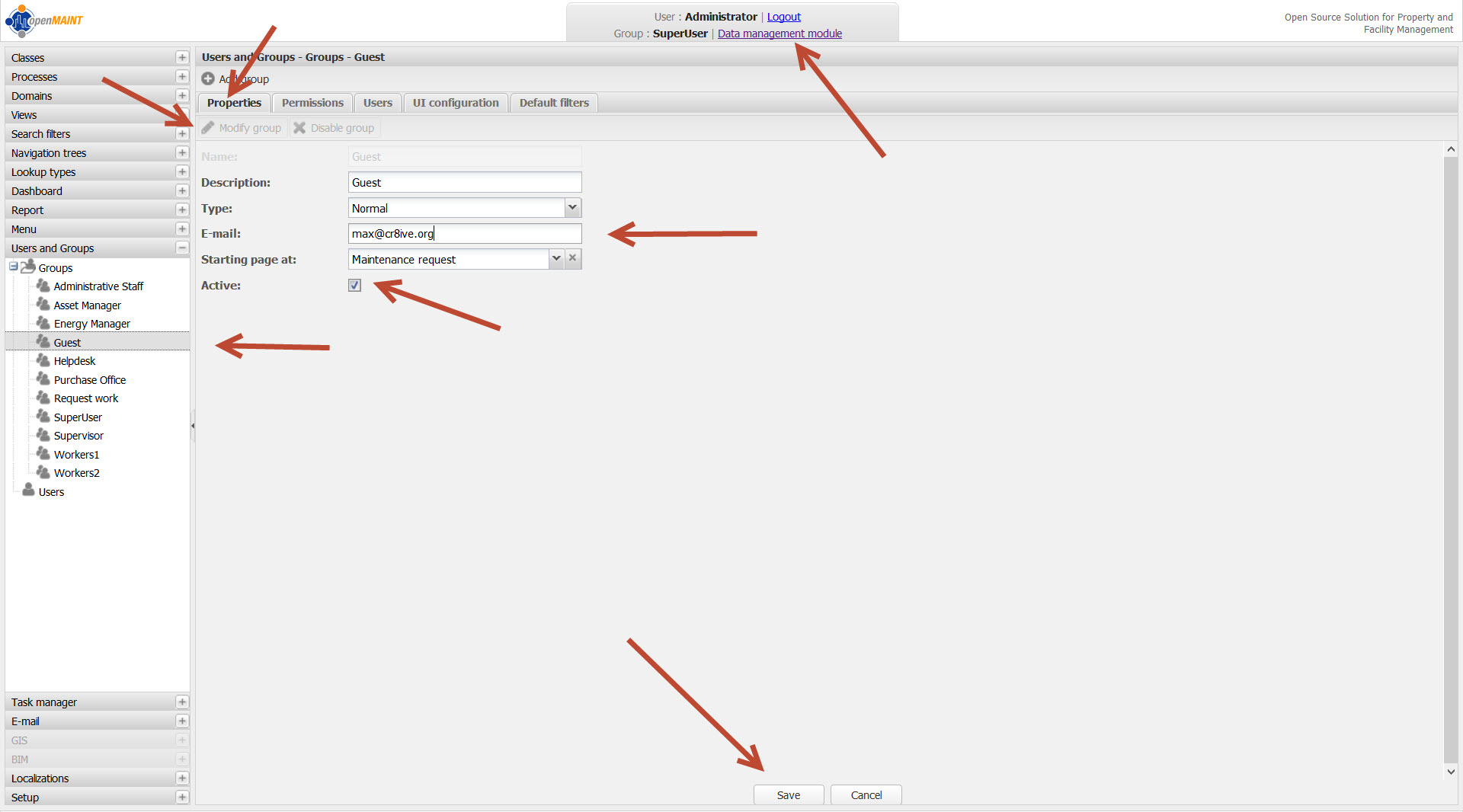Click the Helpdesk group icon in tree
The width and height of the screenshot is (1463, 812).
[x=43, y=360]
